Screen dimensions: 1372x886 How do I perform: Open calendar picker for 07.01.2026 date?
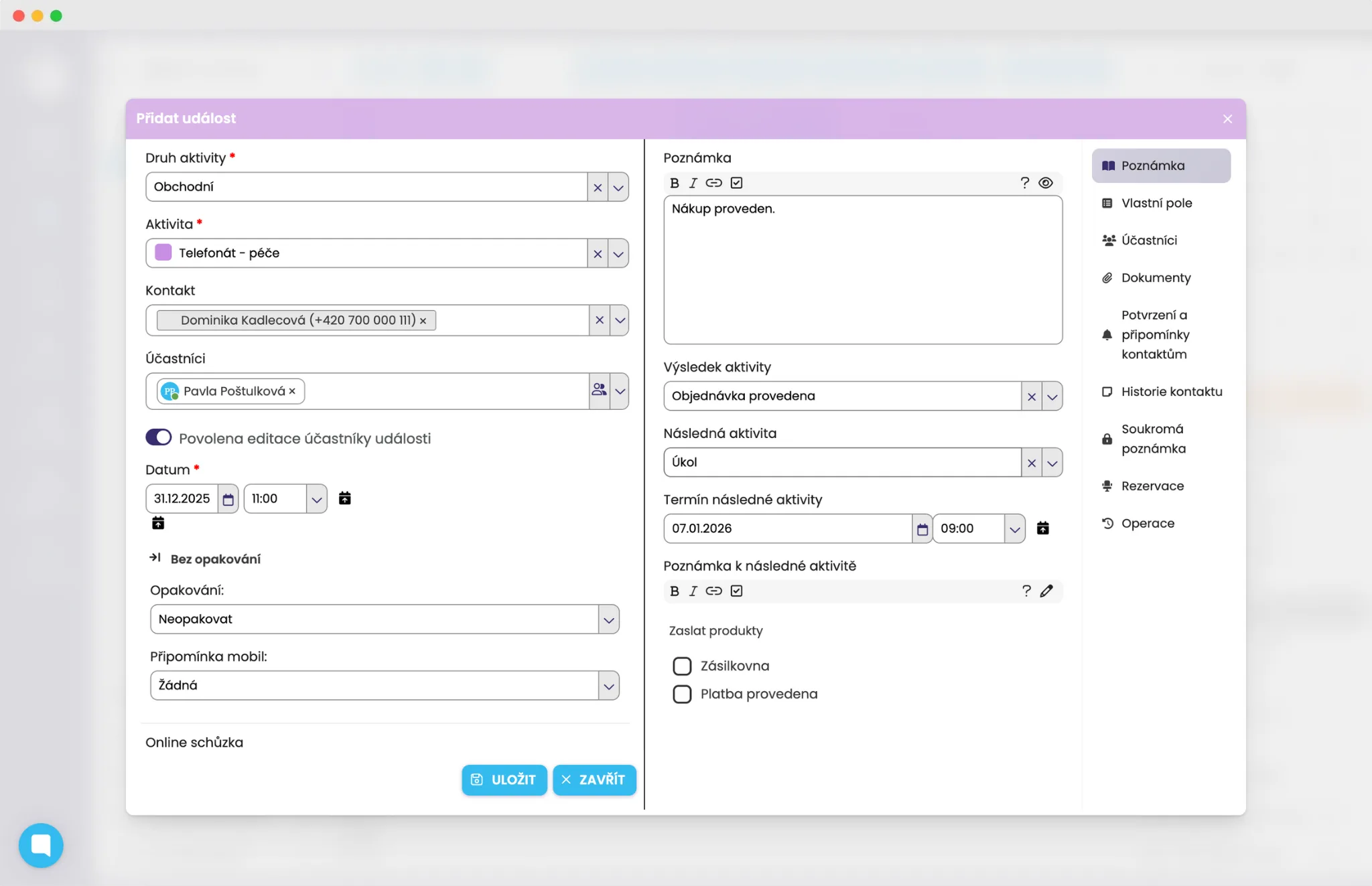point(922,529)
